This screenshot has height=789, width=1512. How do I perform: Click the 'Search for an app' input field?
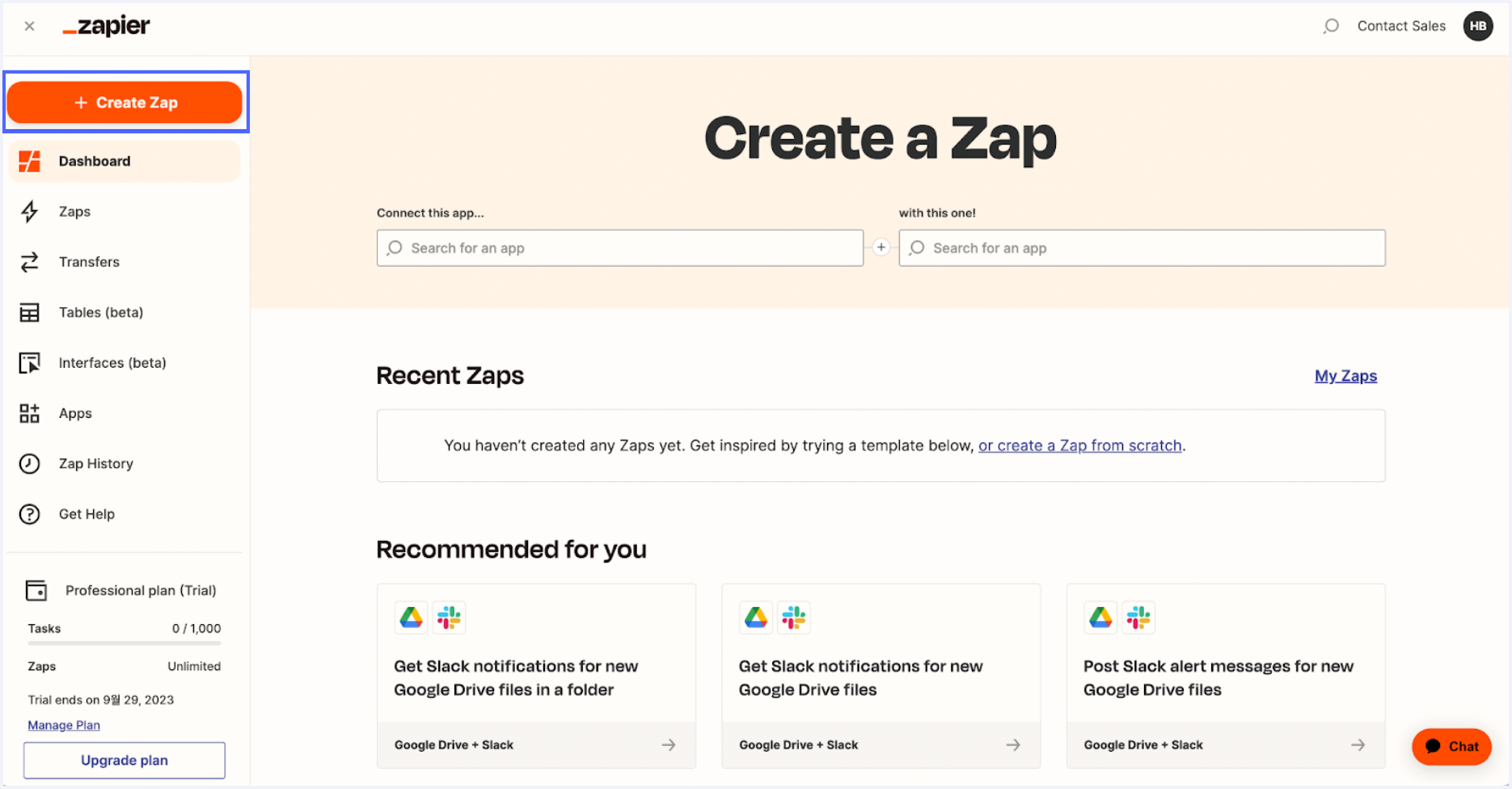[x=619, y=247]
